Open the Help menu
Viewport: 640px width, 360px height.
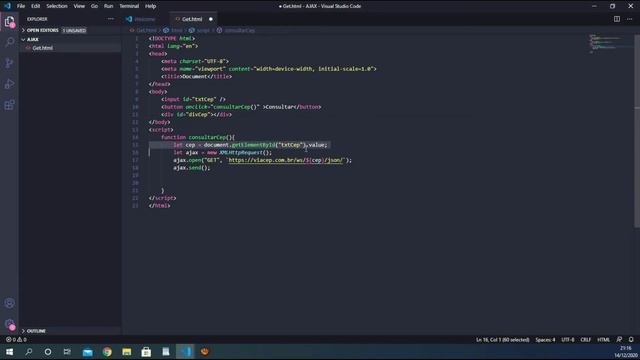point(151,6)
